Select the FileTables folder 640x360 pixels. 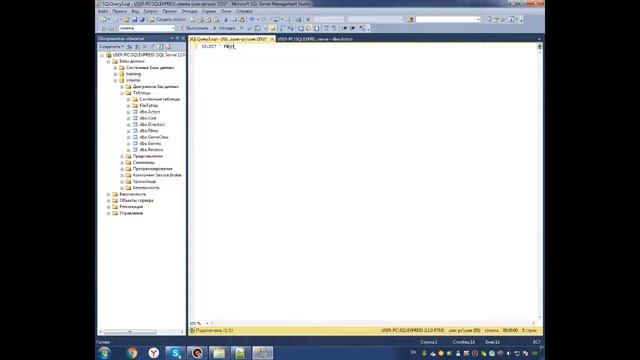pyautogui.click(x=149, y=106)
